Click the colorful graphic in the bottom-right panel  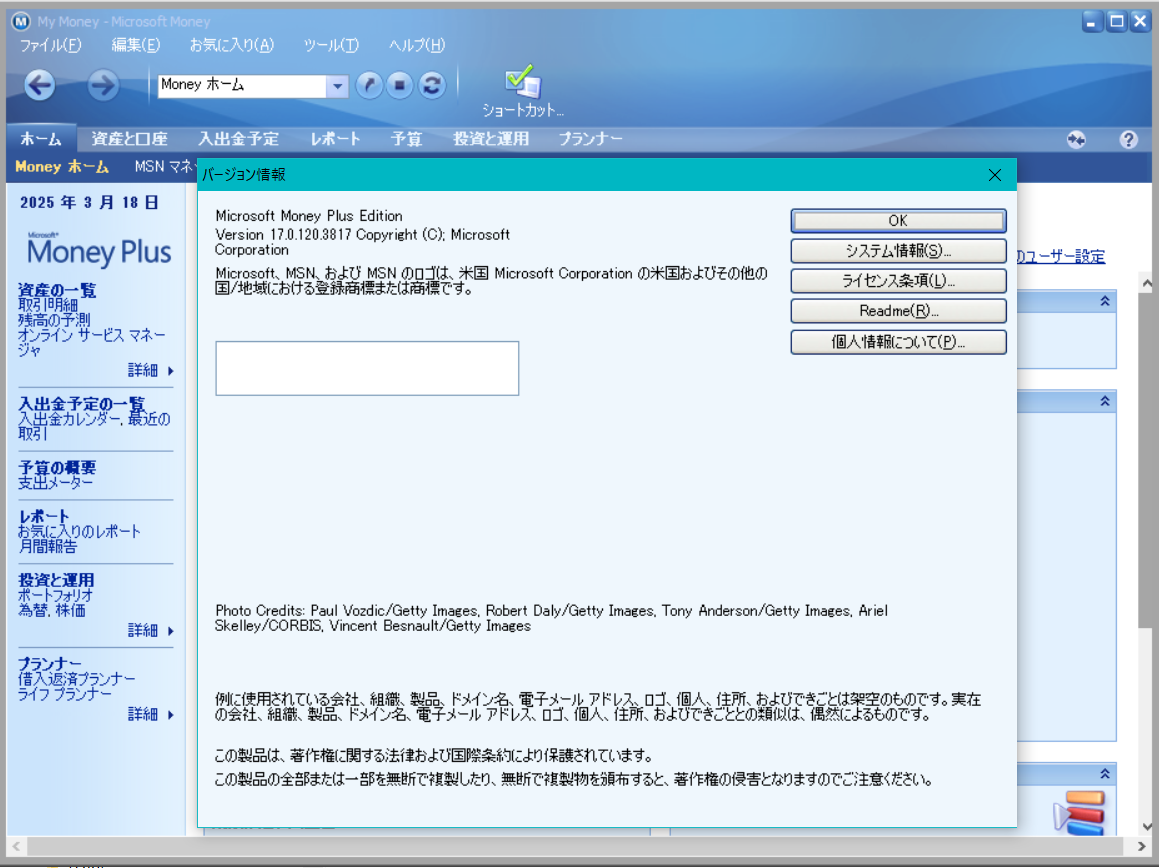tap(1080, 812)
